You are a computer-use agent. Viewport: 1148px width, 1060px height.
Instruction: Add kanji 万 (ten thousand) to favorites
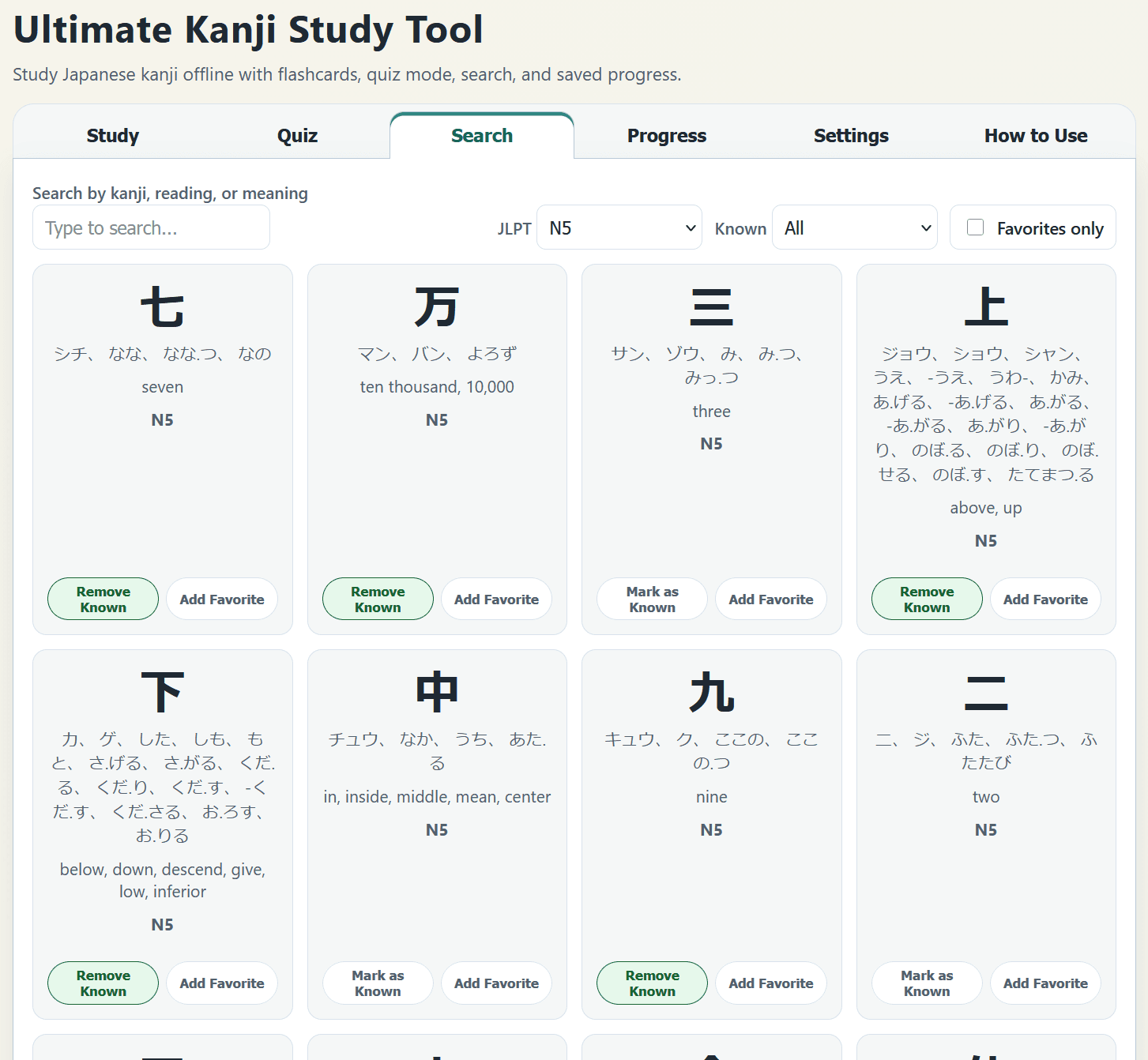point(496,599)
